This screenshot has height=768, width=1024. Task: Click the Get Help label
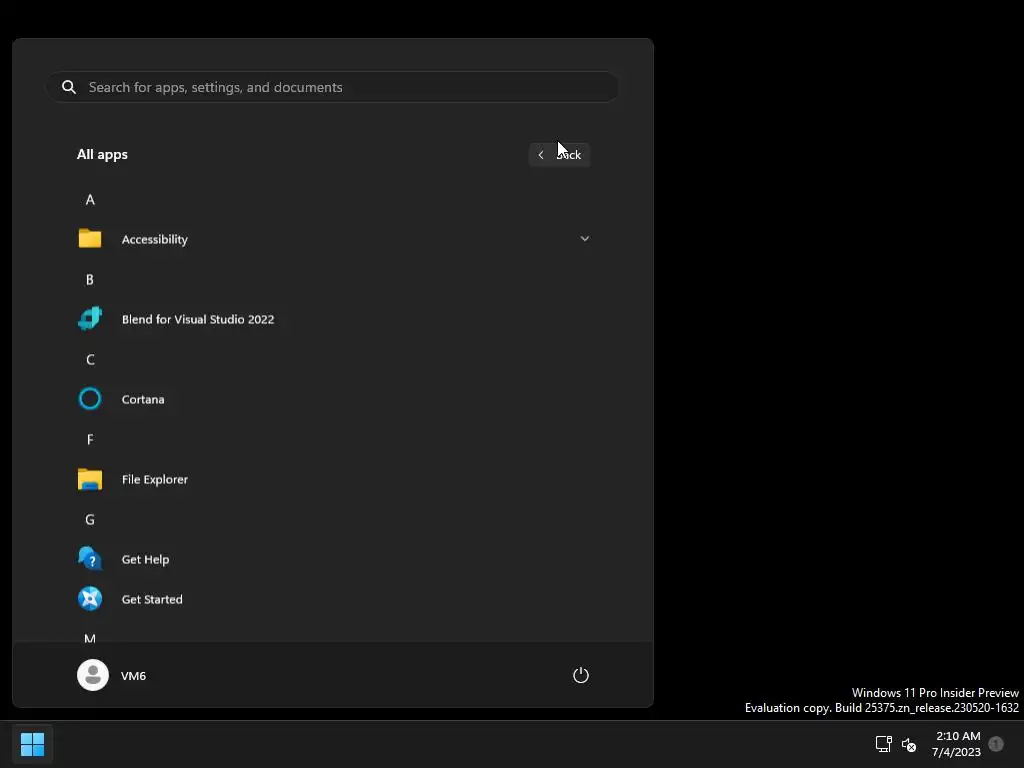pyautogui.click(x=145, y=559)
